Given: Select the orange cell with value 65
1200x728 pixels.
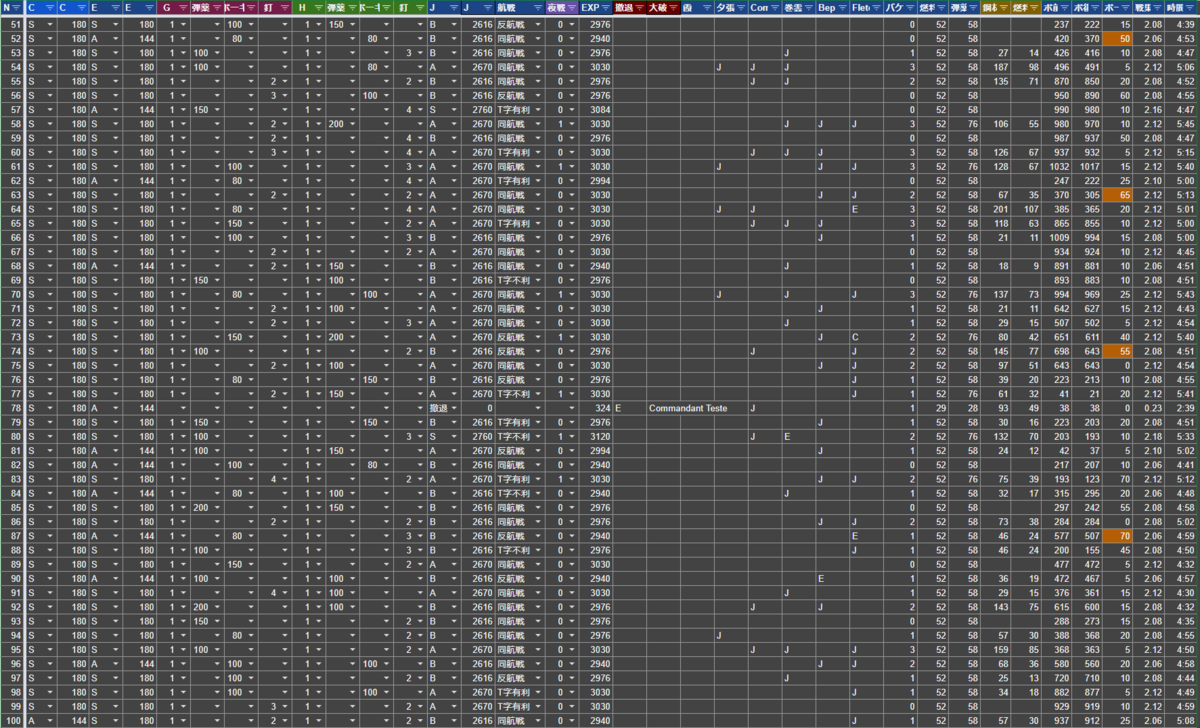Looking at the screenshot, I should click(x=1119, y=195).
